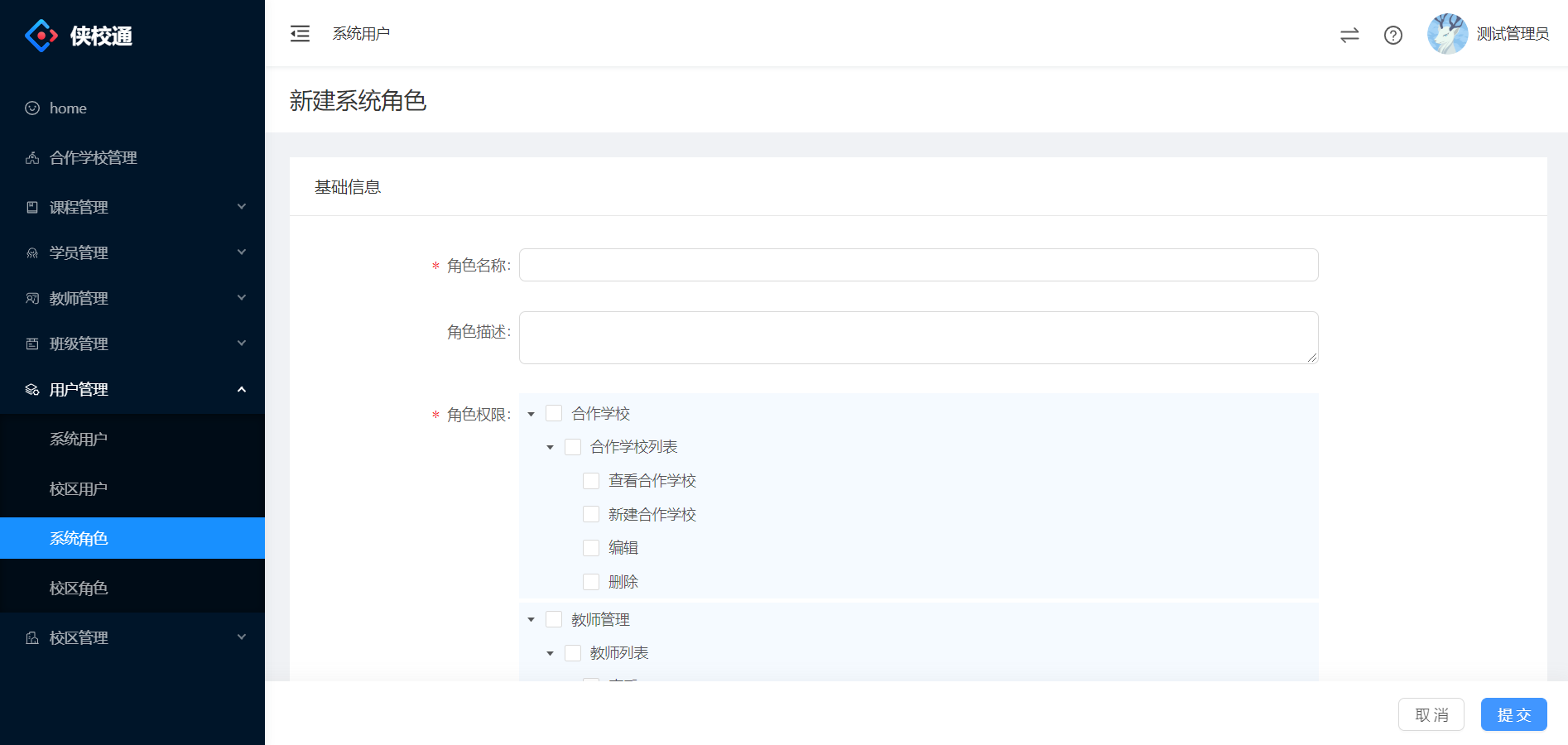This screenshot has width=1568, height=745.
Task: Click the 侠校通 diamond logo icon
Action: coord(41,36)
